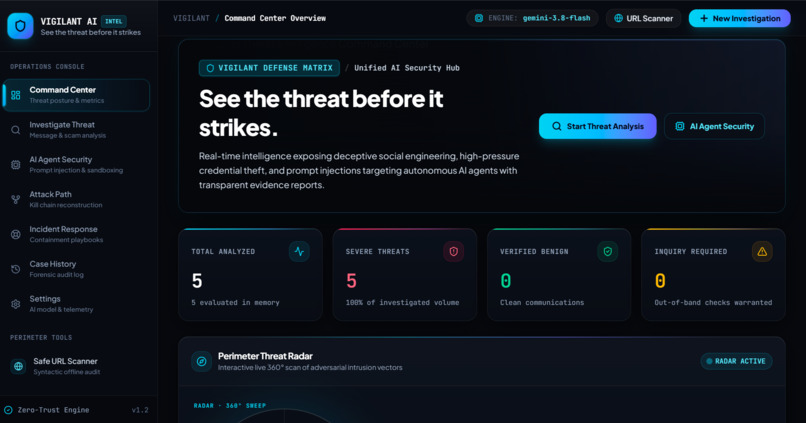The image size is (806, 423).
Task: Click 'Out-of-band checks warranted' text
Action: tap(713, 302)
